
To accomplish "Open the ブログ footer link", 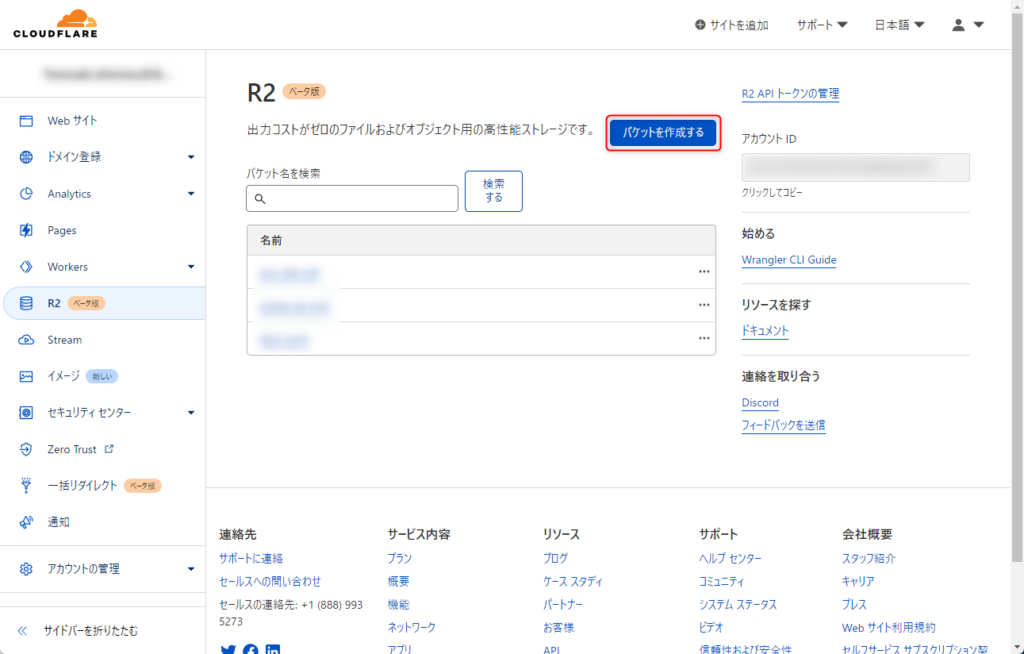I will (x=555, y=559).
